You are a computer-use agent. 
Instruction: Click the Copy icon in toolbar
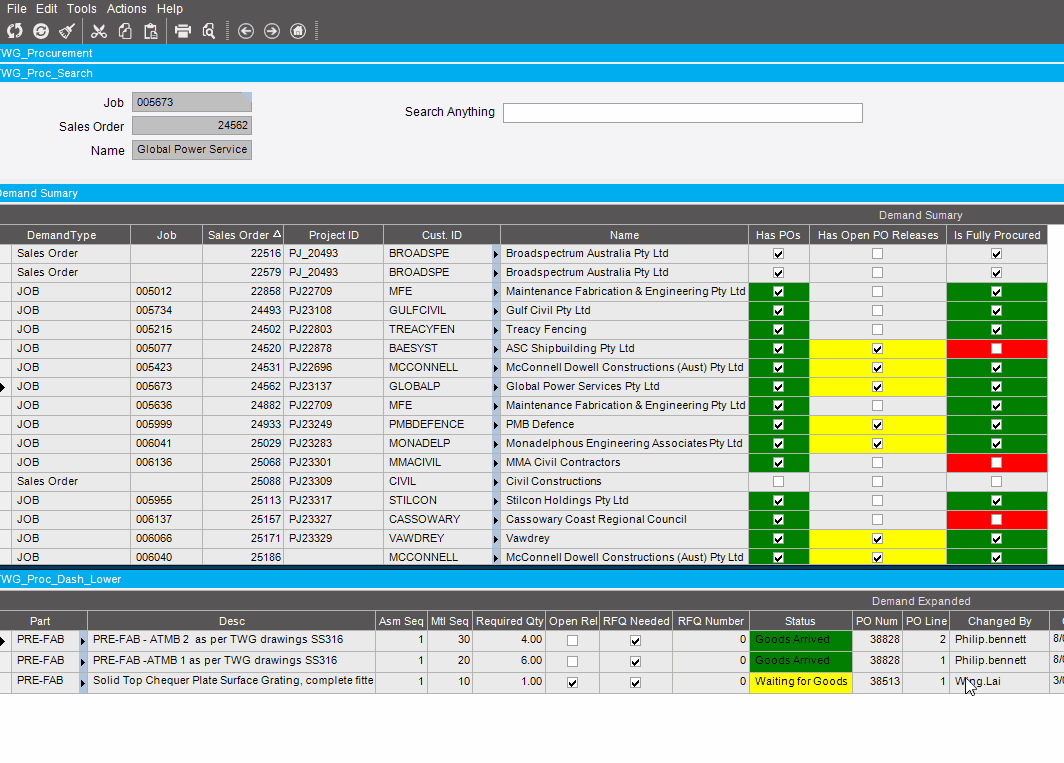click(125, 31)
